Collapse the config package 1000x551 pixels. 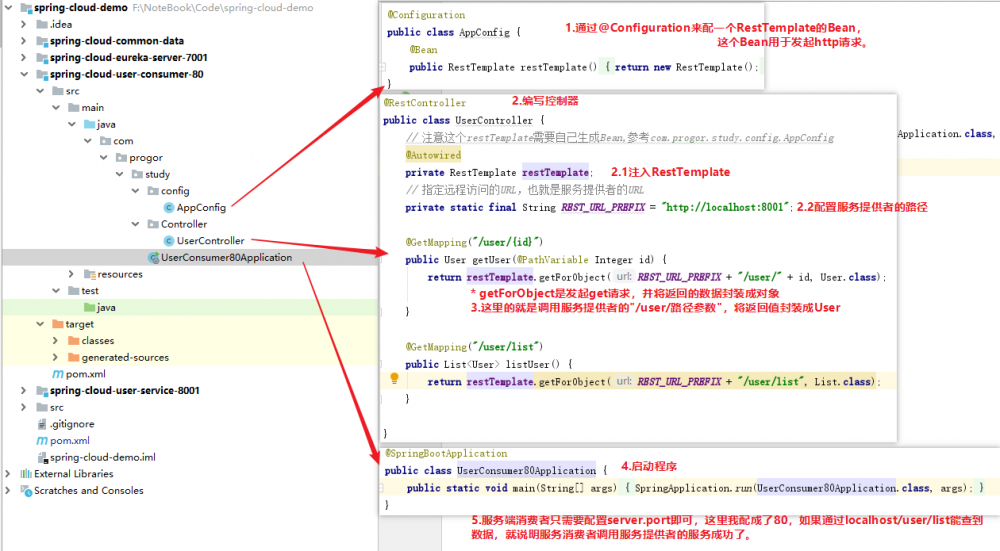point(135,191)
